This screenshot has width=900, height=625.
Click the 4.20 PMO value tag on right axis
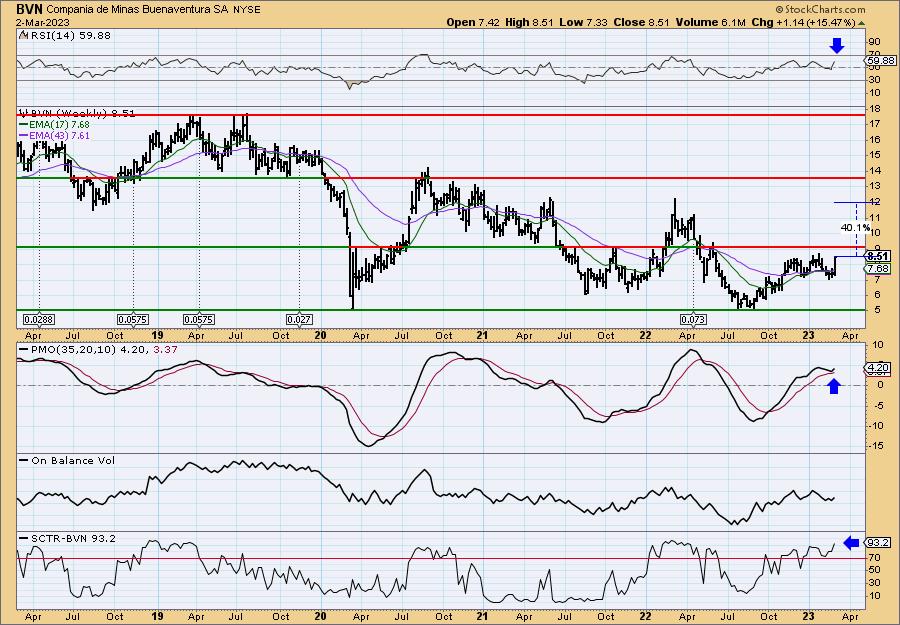pos(879,368)
